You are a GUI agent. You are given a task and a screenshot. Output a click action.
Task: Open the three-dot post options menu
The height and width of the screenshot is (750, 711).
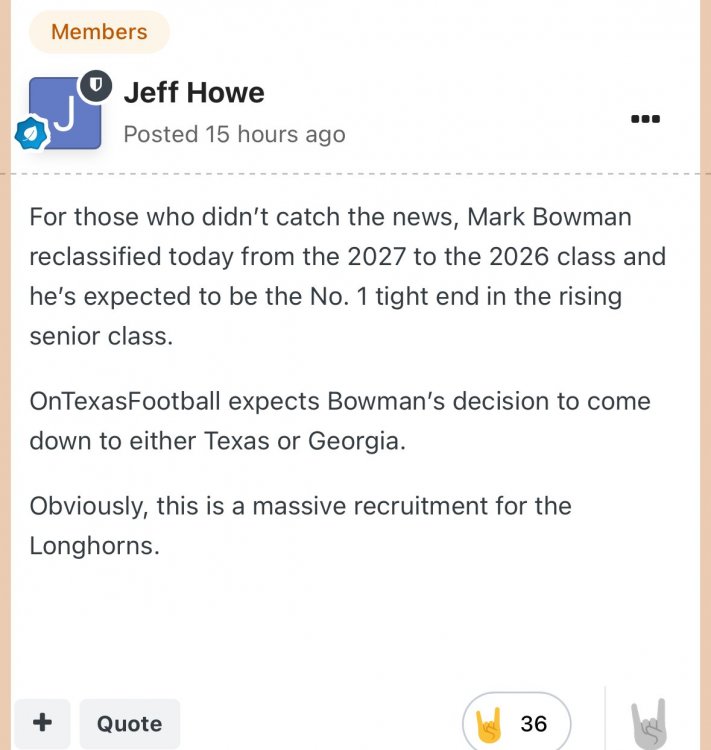point(646,119)
